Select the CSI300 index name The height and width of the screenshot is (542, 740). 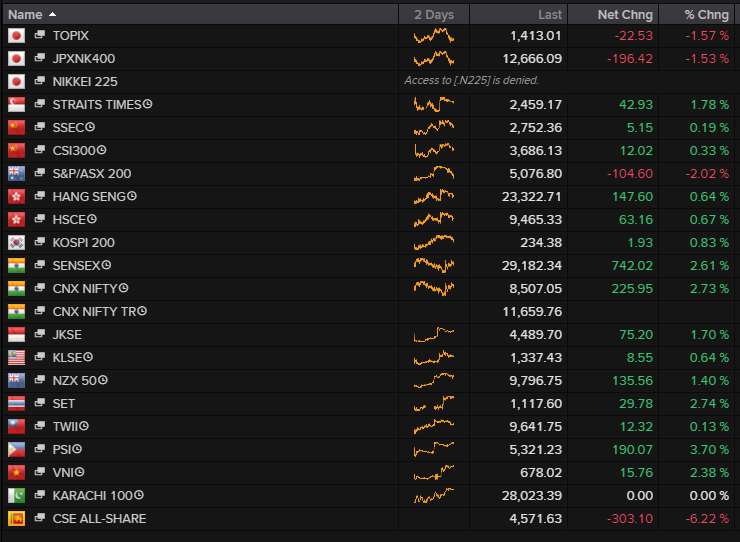point(74,151)
